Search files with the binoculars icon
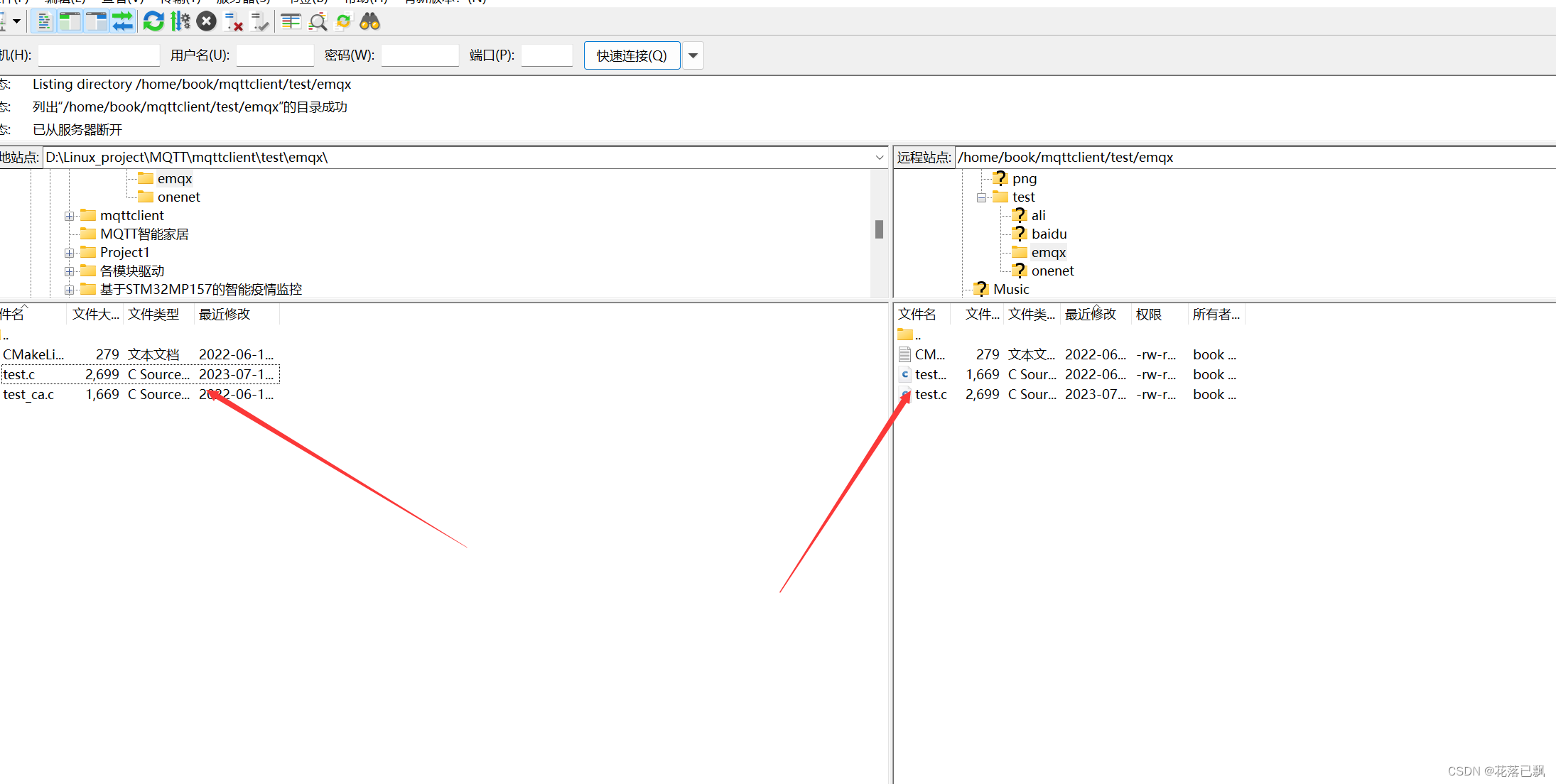Image resolution: width=1556 pixels, height=784 pixels. 370,22
